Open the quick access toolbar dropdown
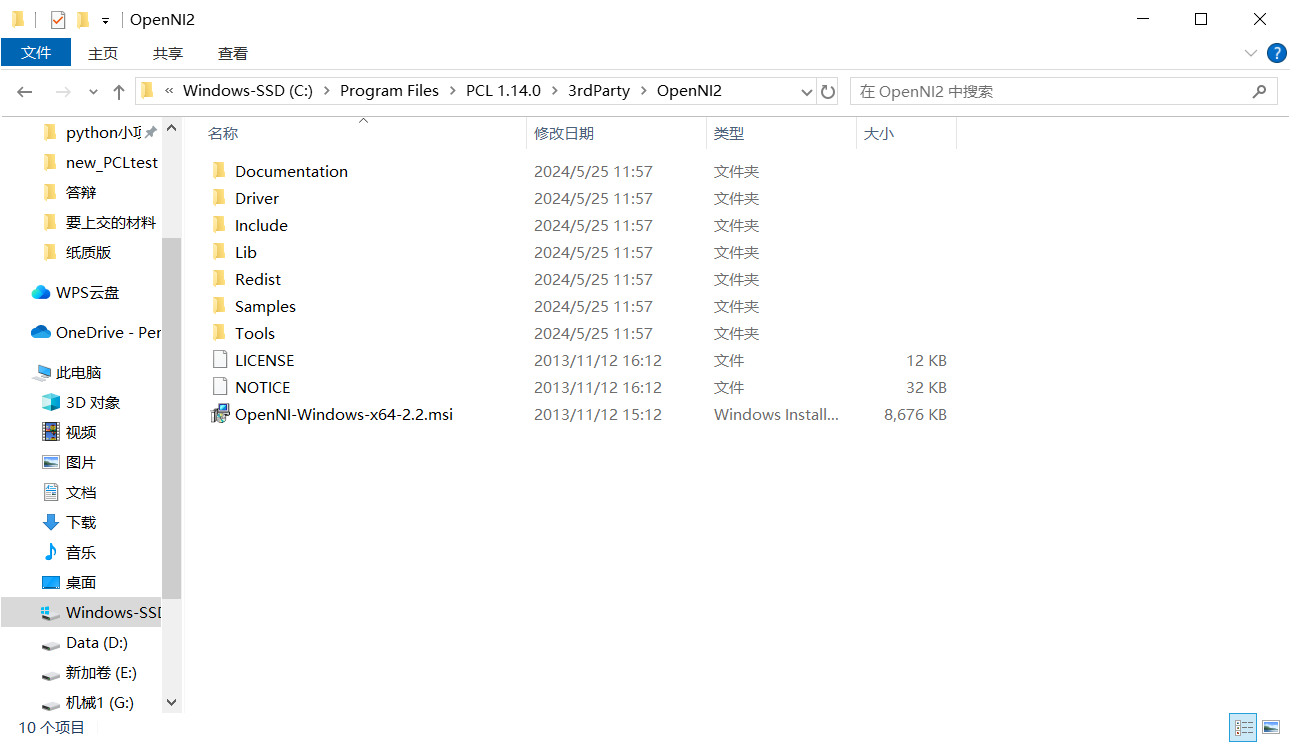This screenshot has width=1291, height=743. click(105, 21)
